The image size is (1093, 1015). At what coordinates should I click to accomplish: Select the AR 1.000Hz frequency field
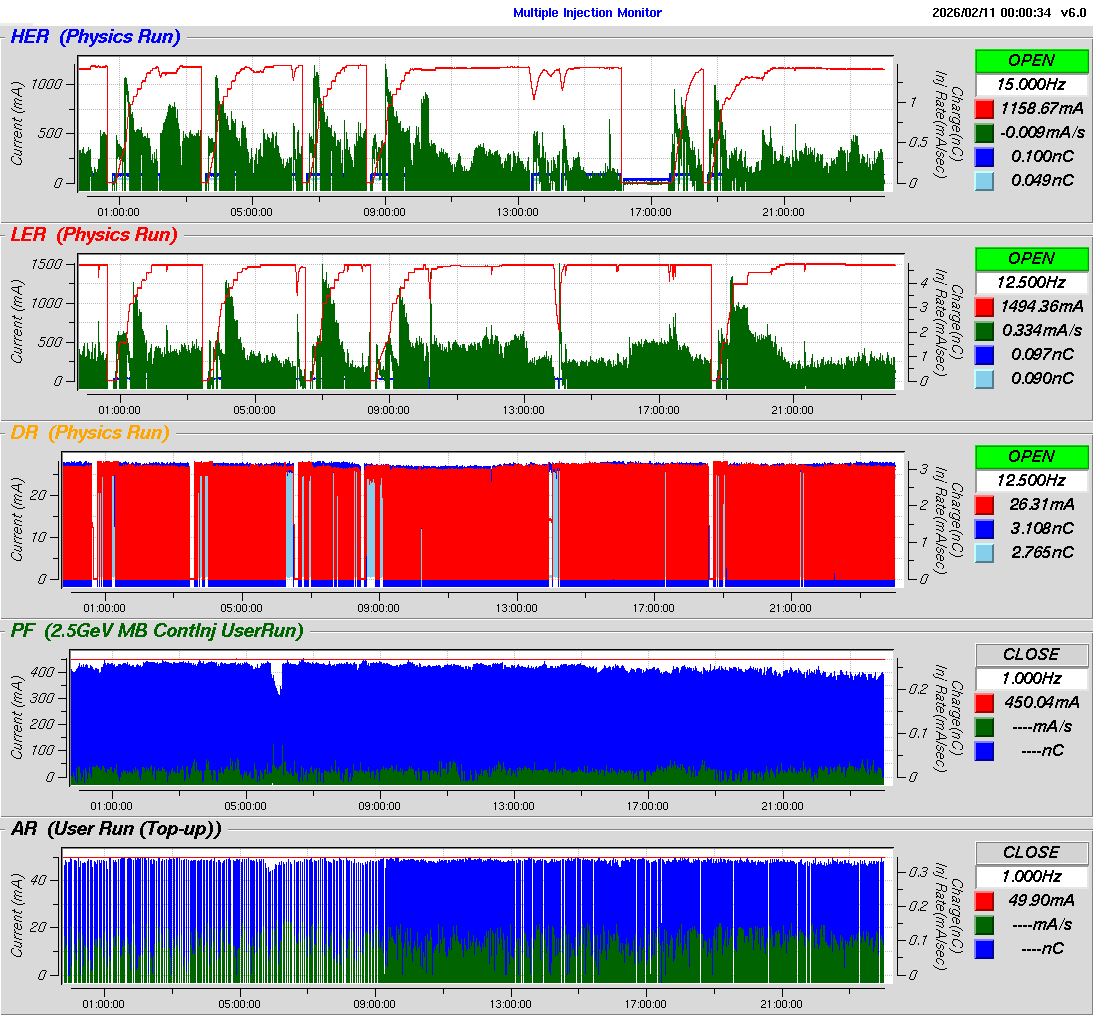click(1031, 876)
